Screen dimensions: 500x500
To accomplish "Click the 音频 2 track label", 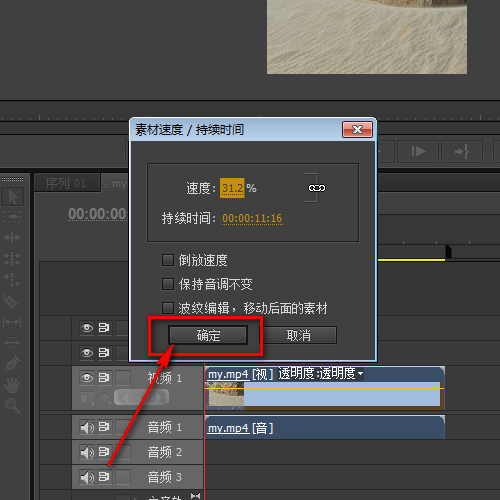I will (165, 452).
